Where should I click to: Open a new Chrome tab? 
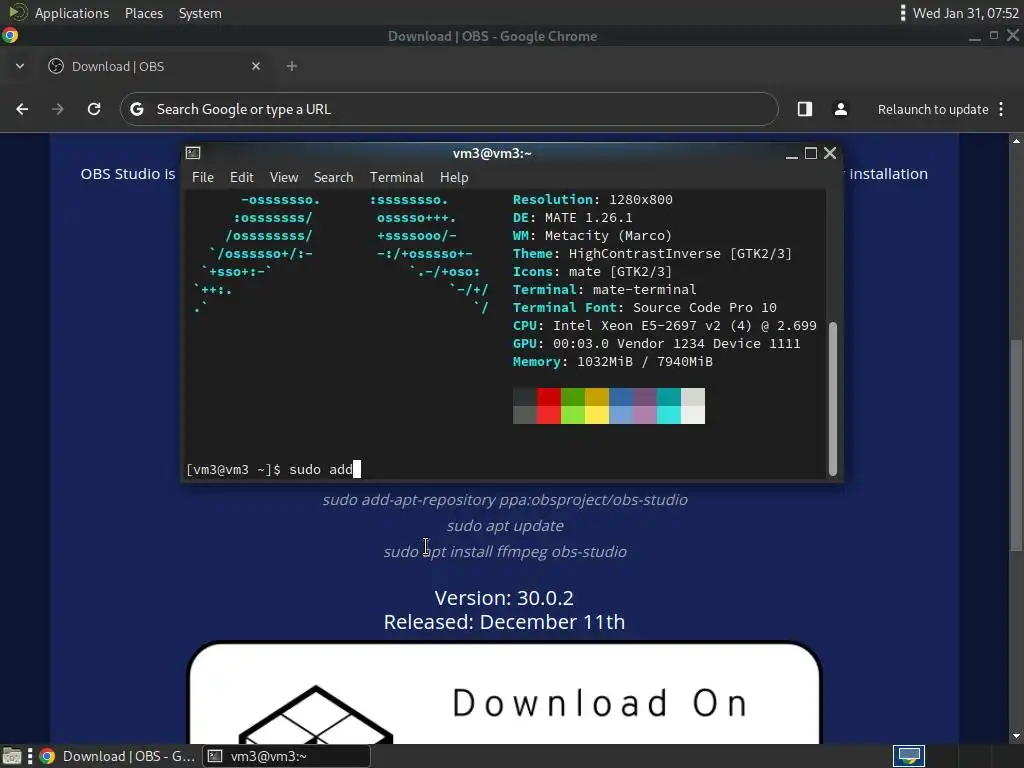292,66
